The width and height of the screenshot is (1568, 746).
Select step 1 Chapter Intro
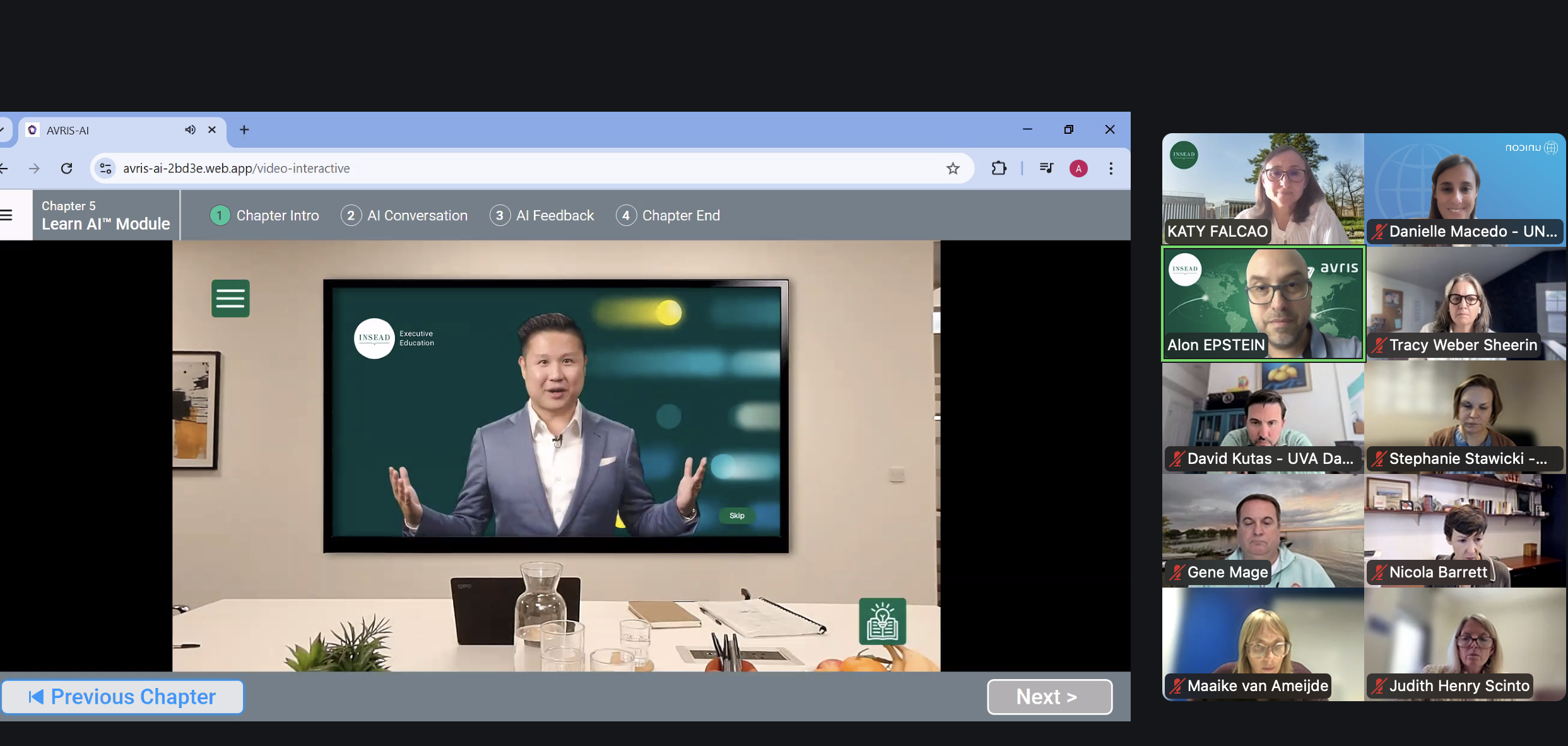point(265,216)
